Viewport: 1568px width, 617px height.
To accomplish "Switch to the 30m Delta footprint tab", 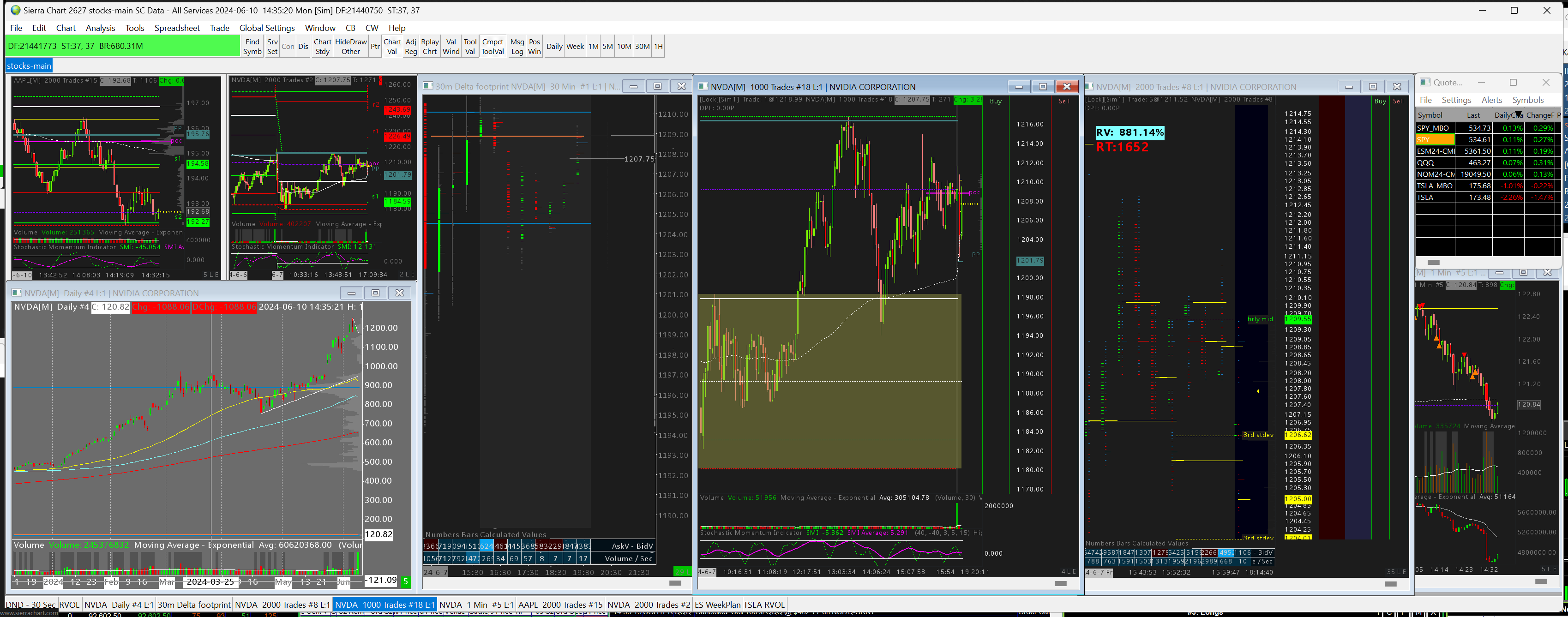I will [194, 604].
